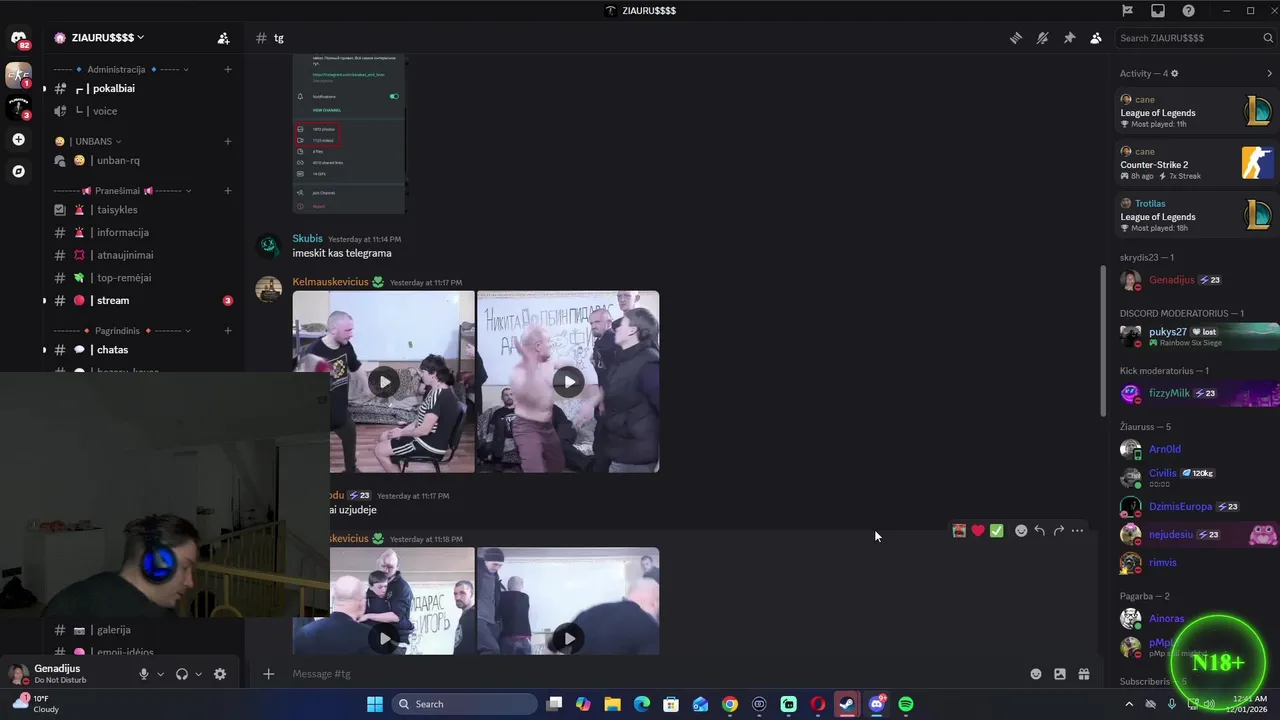
Task: Collapse the Pagrindinis category
Action: [x=123, y=331]
